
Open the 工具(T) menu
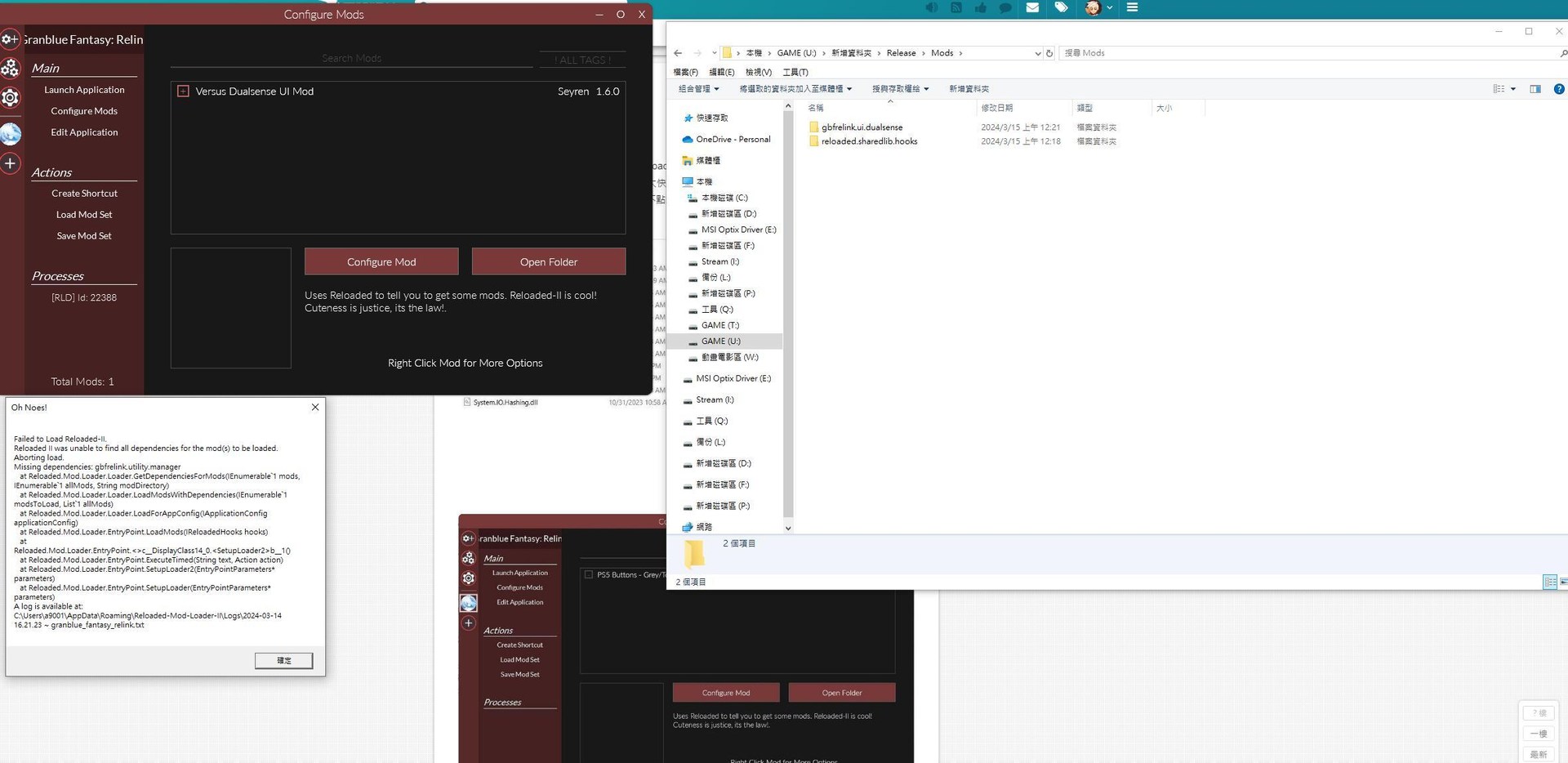(x=795, y=72)
